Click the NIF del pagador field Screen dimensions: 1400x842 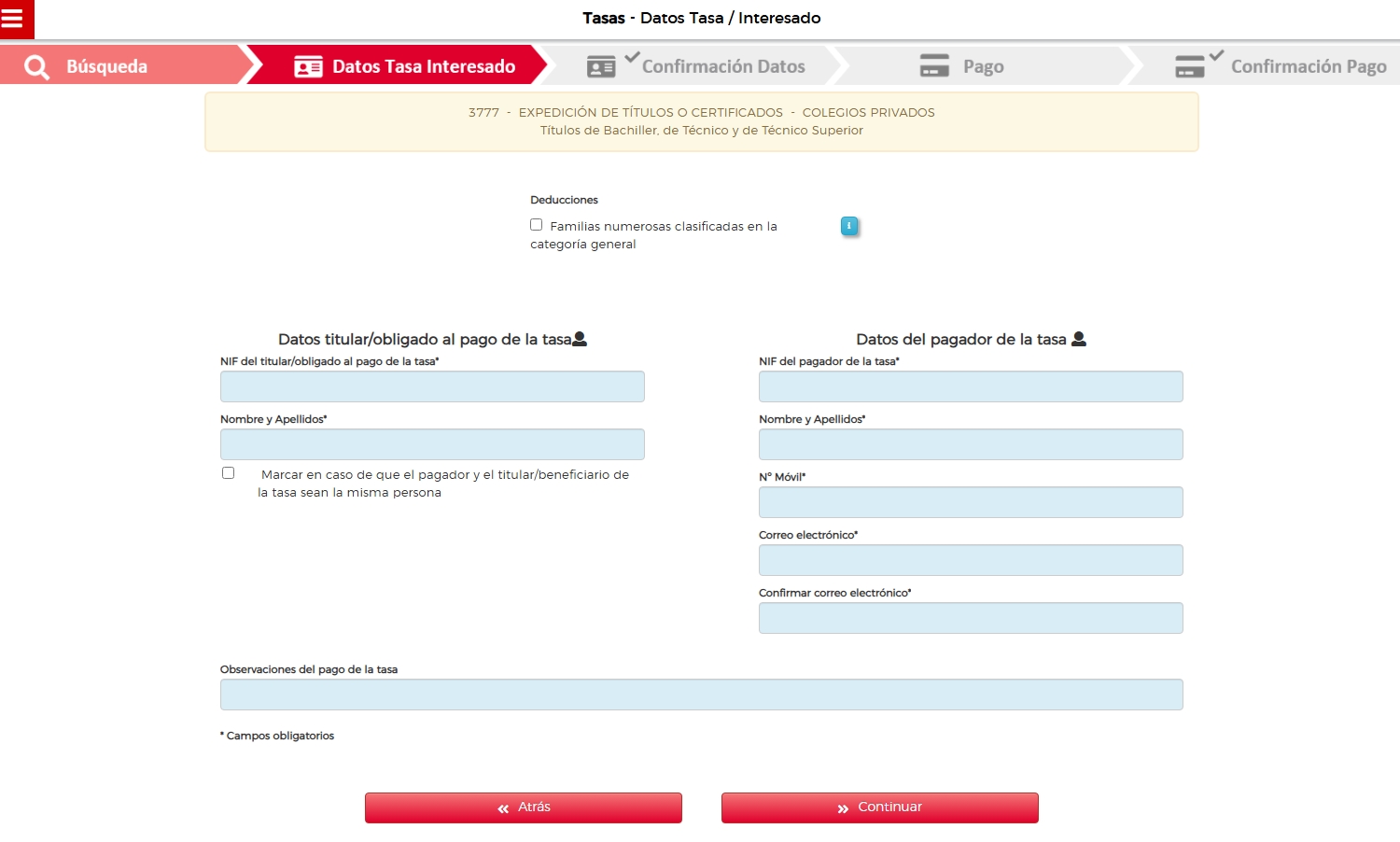tap(971, 386)
